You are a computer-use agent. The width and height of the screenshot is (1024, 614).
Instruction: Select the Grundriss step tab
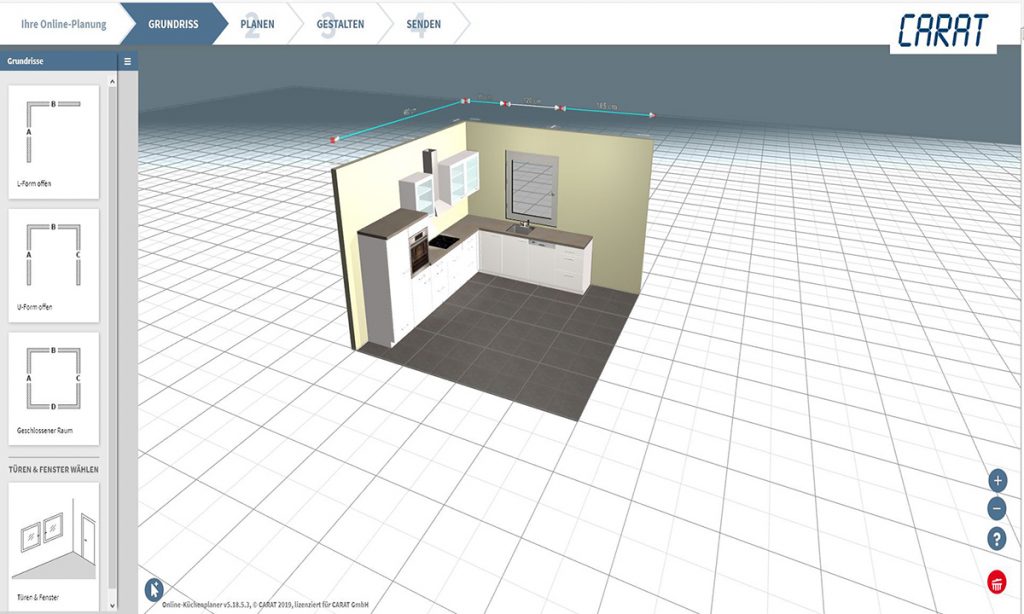(x=173, y=23)
